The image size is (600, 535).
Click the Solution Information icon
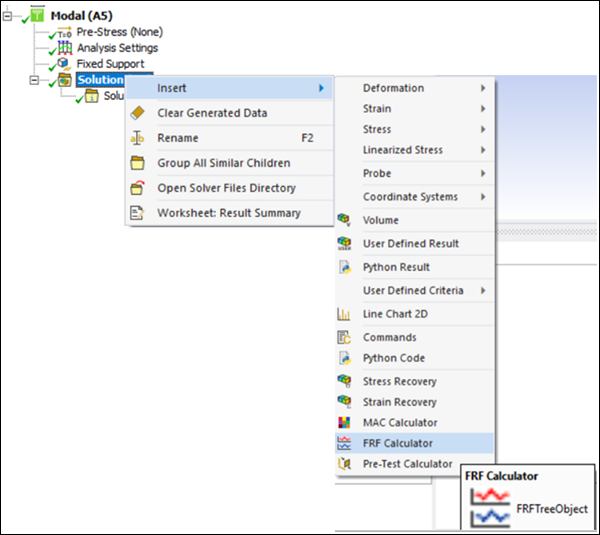91,96
